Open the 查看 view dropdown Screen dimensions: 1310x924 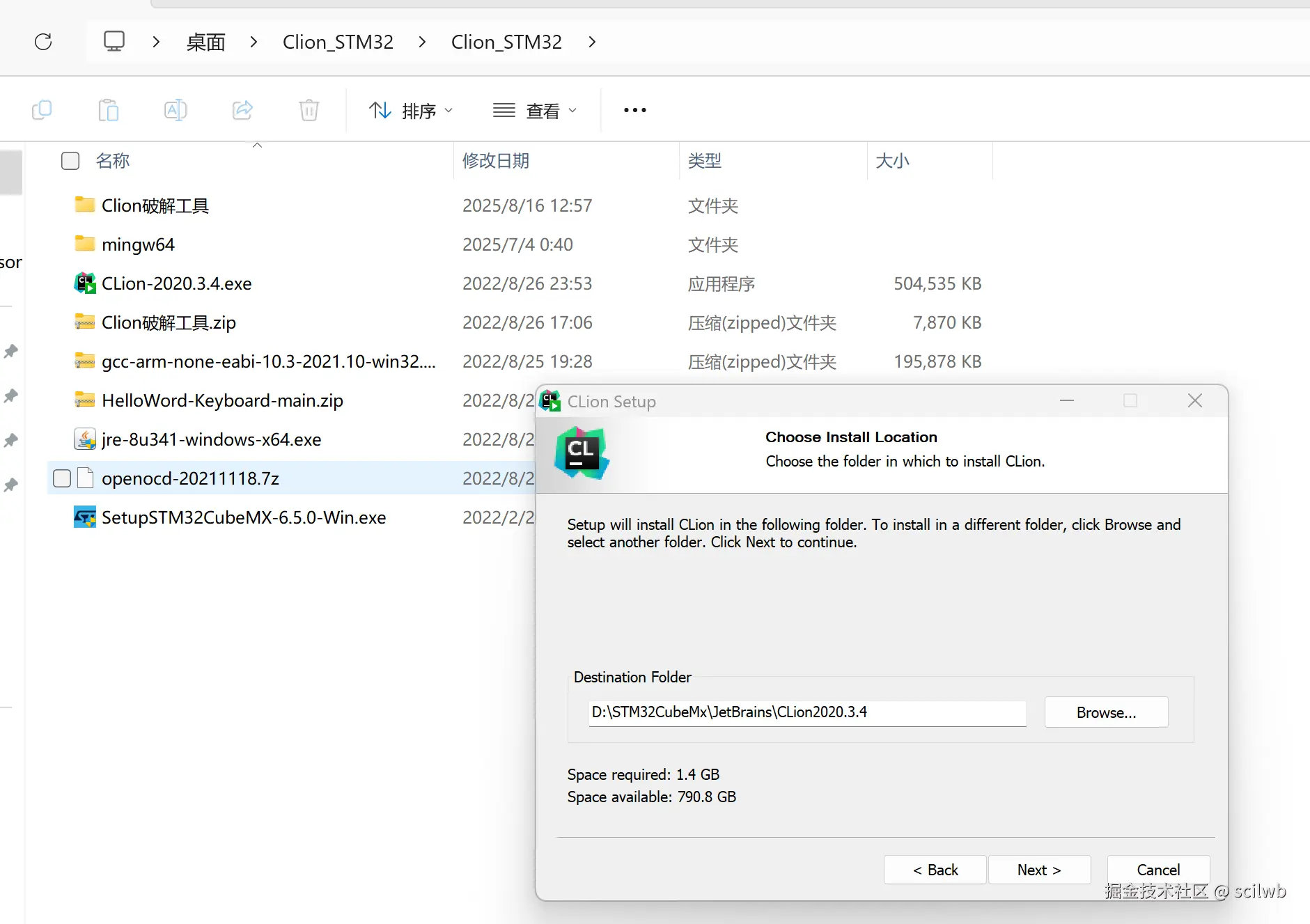[535, 110]
